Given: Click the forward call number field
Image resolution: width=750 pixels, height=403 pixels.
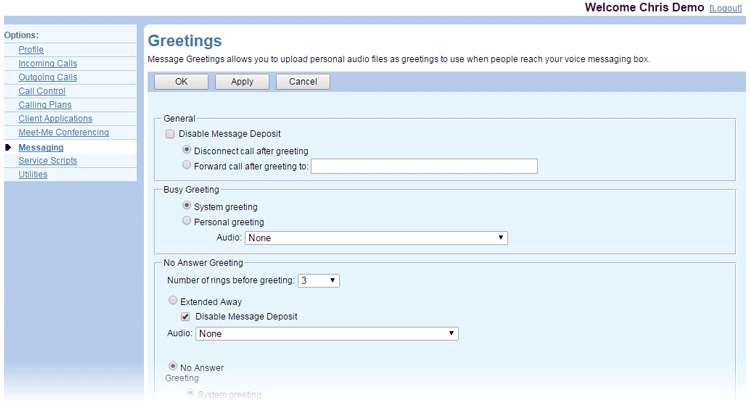Looking at the screenshot, I should click(x=424, y=166).
